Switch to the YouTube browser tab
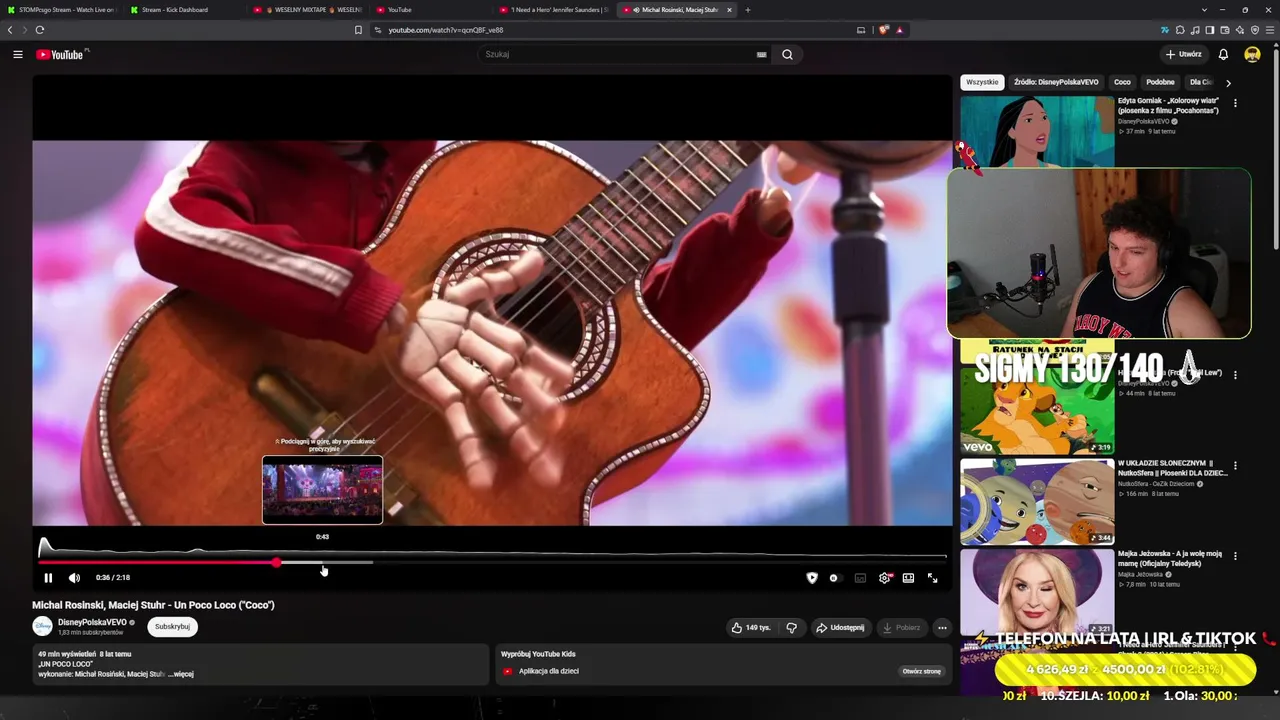The image size is (1280, 720). click(429, 10)
